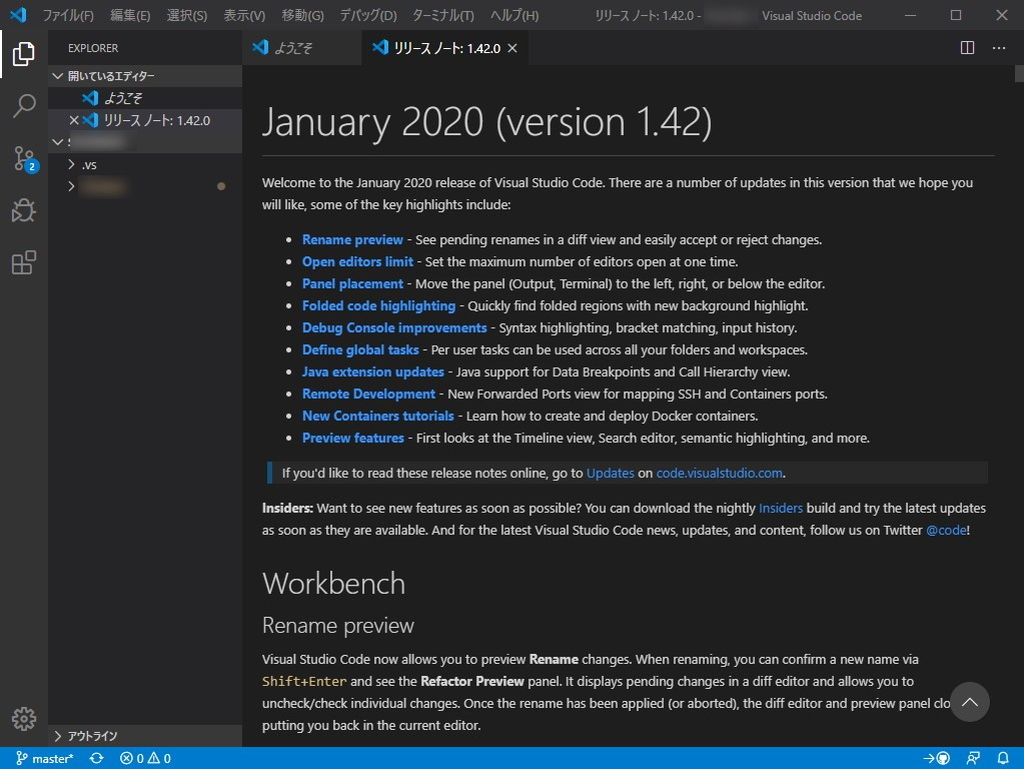Click the Rename preview subheading

[338, 625]
